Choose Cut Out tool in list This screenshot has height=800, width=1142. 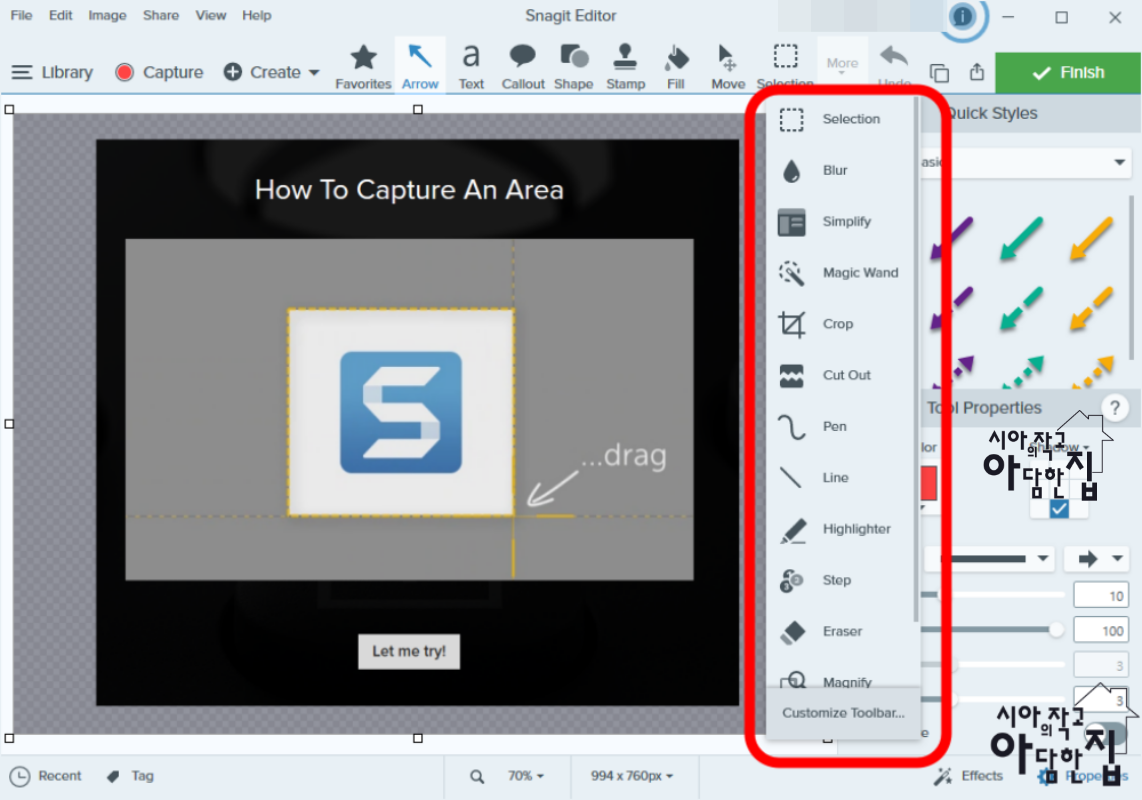[840, 375]
